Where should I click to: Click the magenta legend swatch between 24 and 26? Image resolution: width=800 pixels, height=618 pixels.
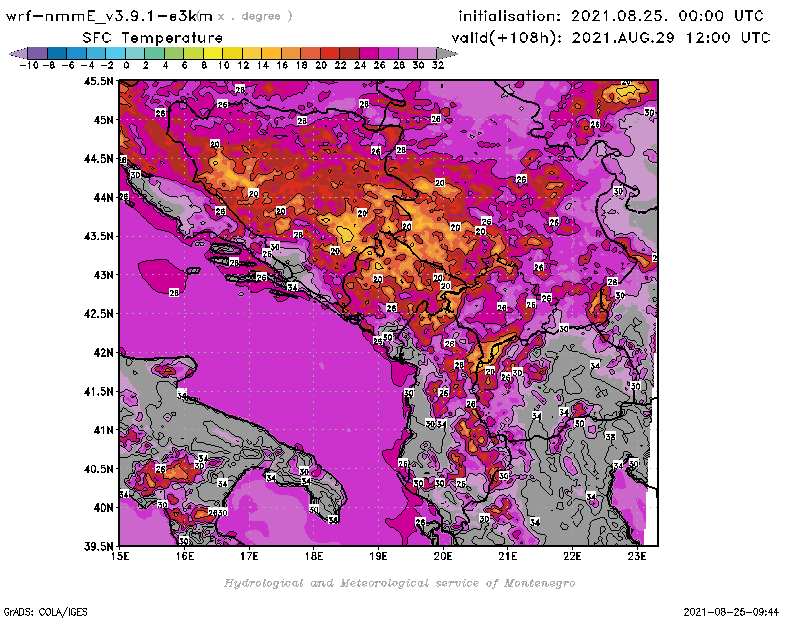368,53
